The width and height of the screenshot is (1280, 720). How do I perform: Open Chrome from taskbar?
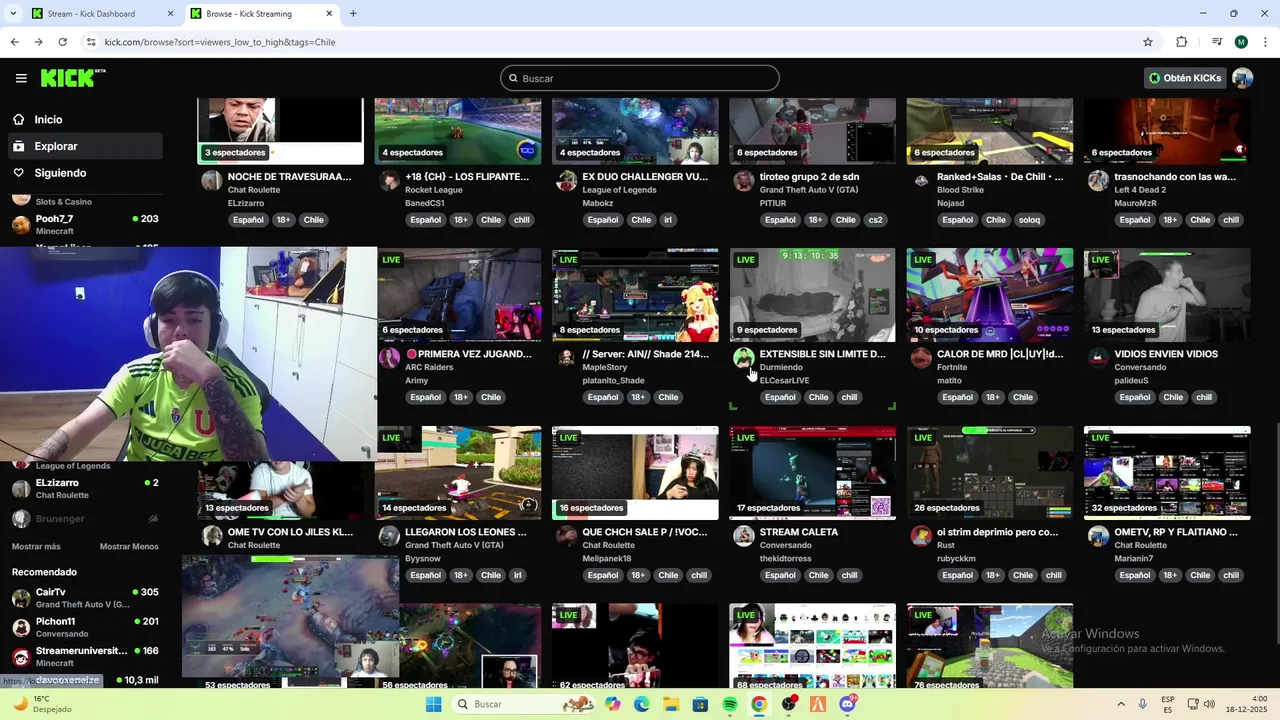[x=759, y=704]
